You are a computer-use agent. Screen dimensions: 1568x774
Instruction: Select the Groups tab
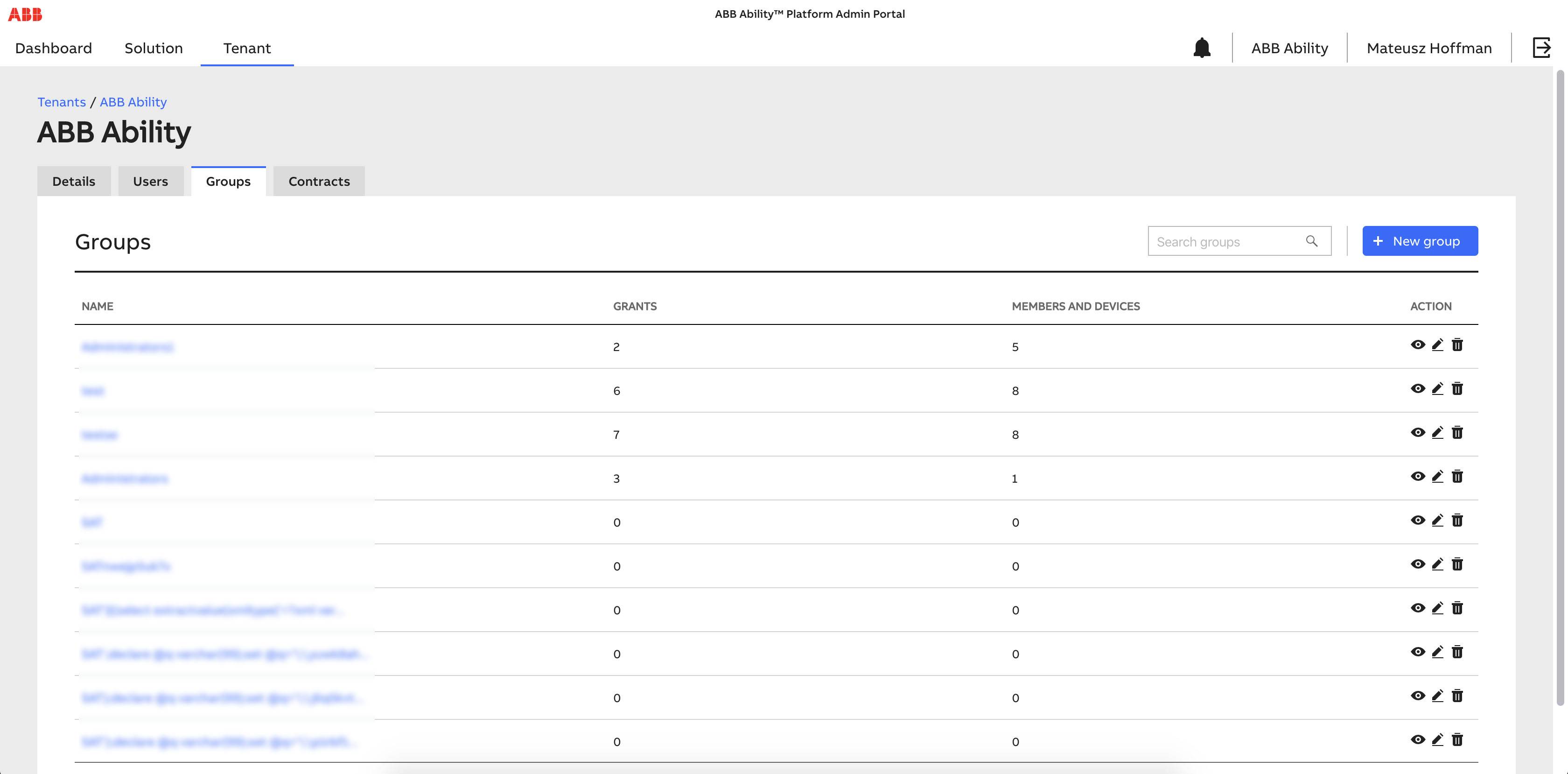pyautogui.click(x=228, y=181)
